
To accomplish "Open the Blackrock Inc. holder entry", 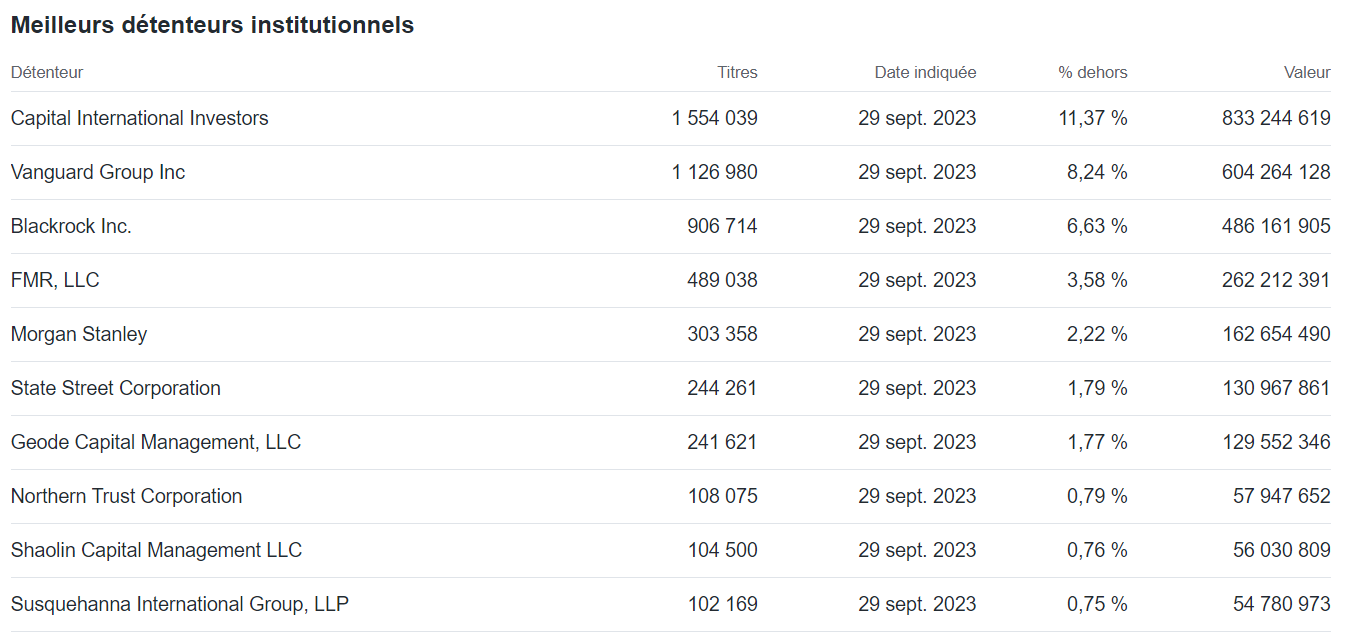I will click(71, 226).
